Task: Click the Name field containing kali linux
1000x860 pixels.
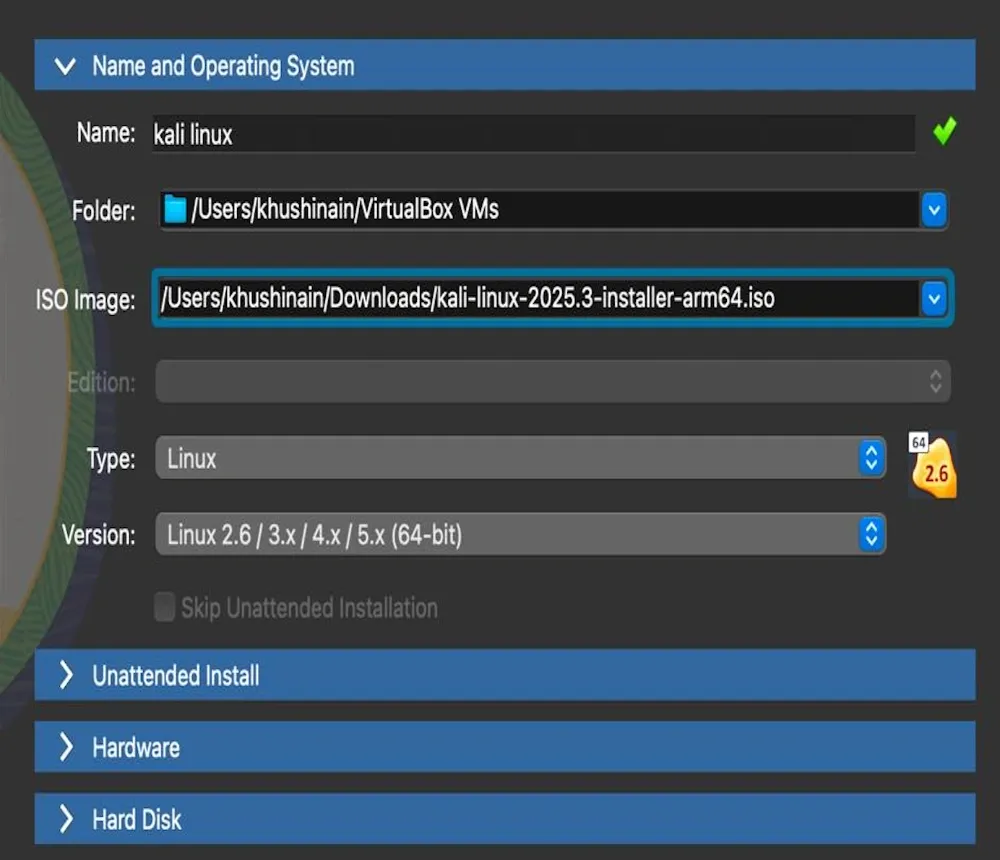Action: point(534,133)
